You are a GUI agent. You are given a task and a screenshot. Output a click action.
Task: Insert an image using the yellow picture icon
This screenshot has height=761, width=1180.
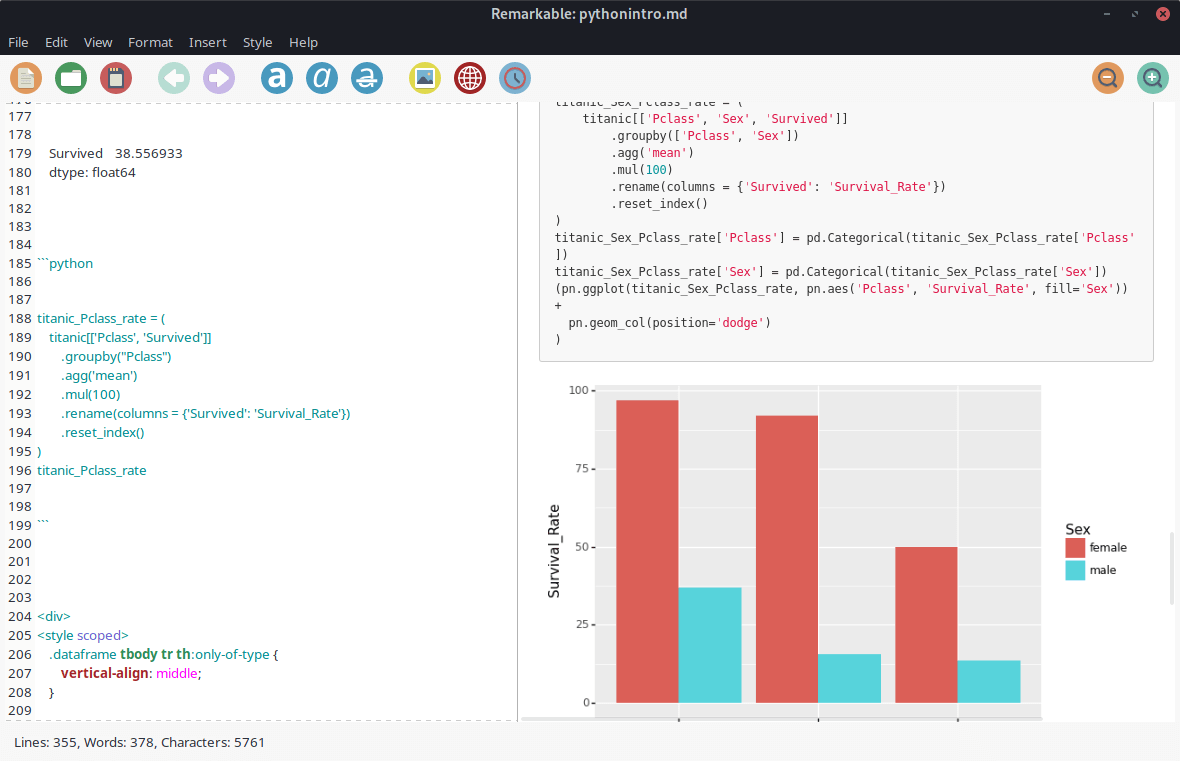point(425,78)
